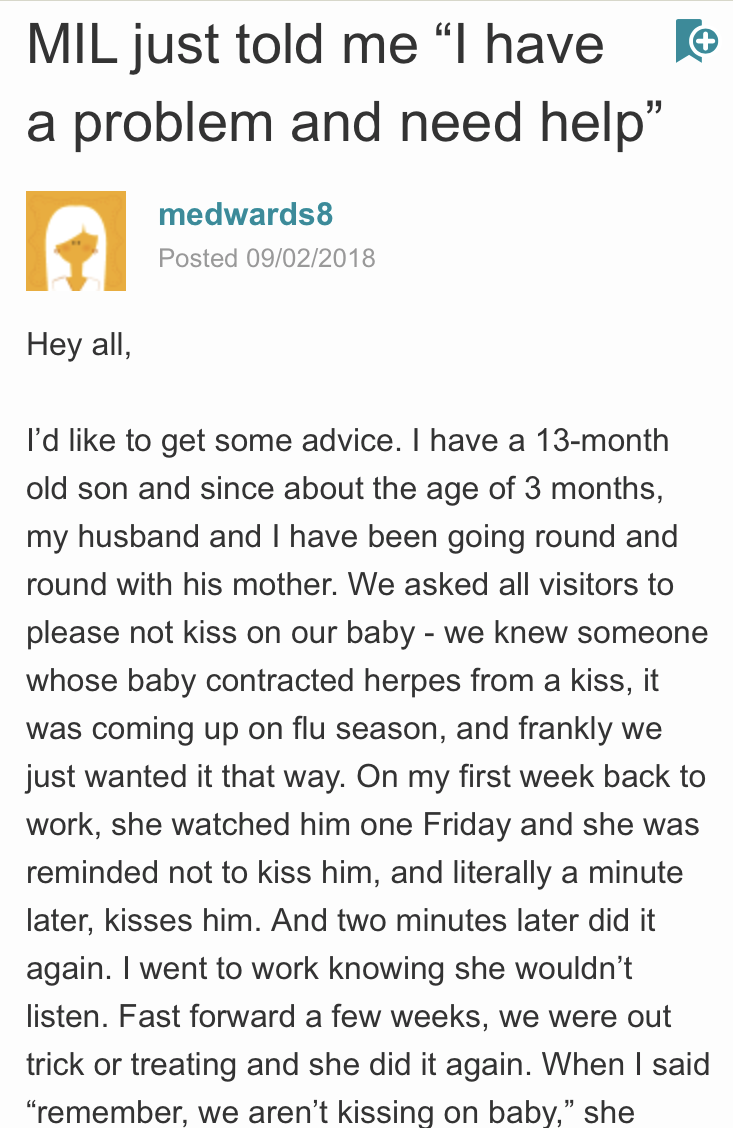
Task: Click the Posted 09/02/2018 date
Action: [x=267, y=258]
